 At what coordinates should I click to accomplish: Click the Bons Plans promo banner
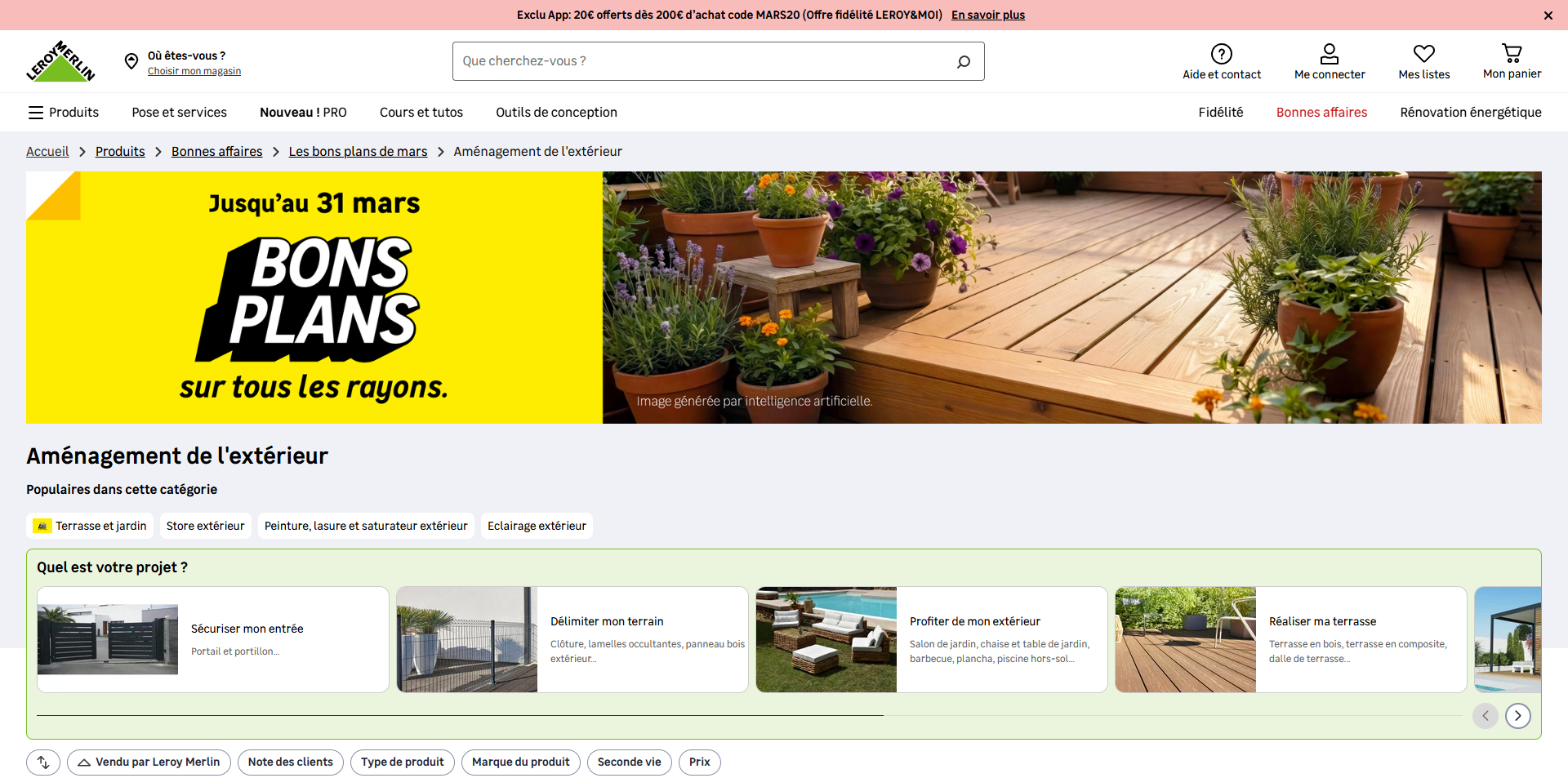pos(784,297)
